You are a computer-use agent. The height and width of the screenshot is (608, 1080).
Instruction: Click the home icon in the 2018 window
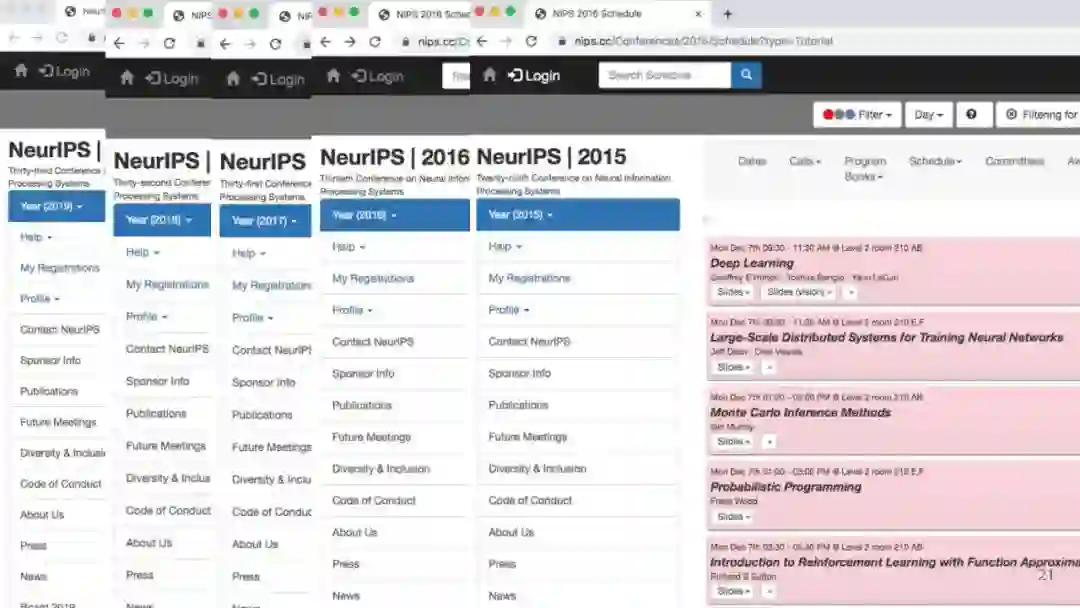pos(127,78)
